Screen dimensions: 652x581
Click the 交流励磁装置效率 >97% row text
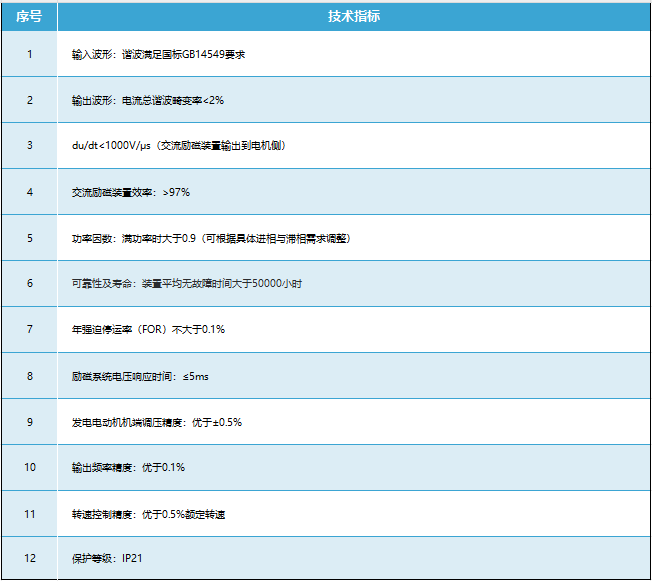tap(131, 192)
